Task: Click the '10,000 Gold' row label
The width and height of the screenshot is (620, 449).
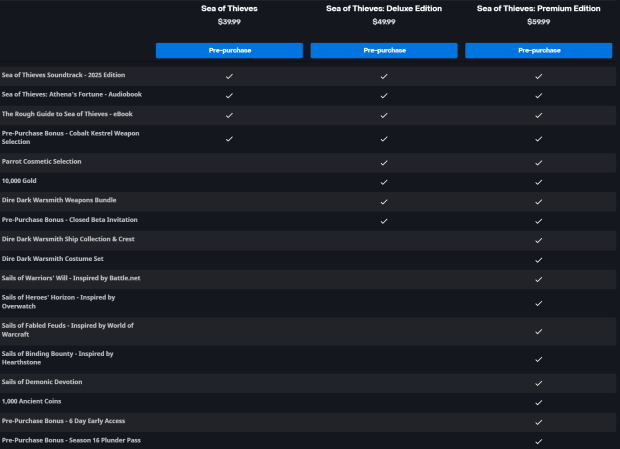Action: (19, 181)
